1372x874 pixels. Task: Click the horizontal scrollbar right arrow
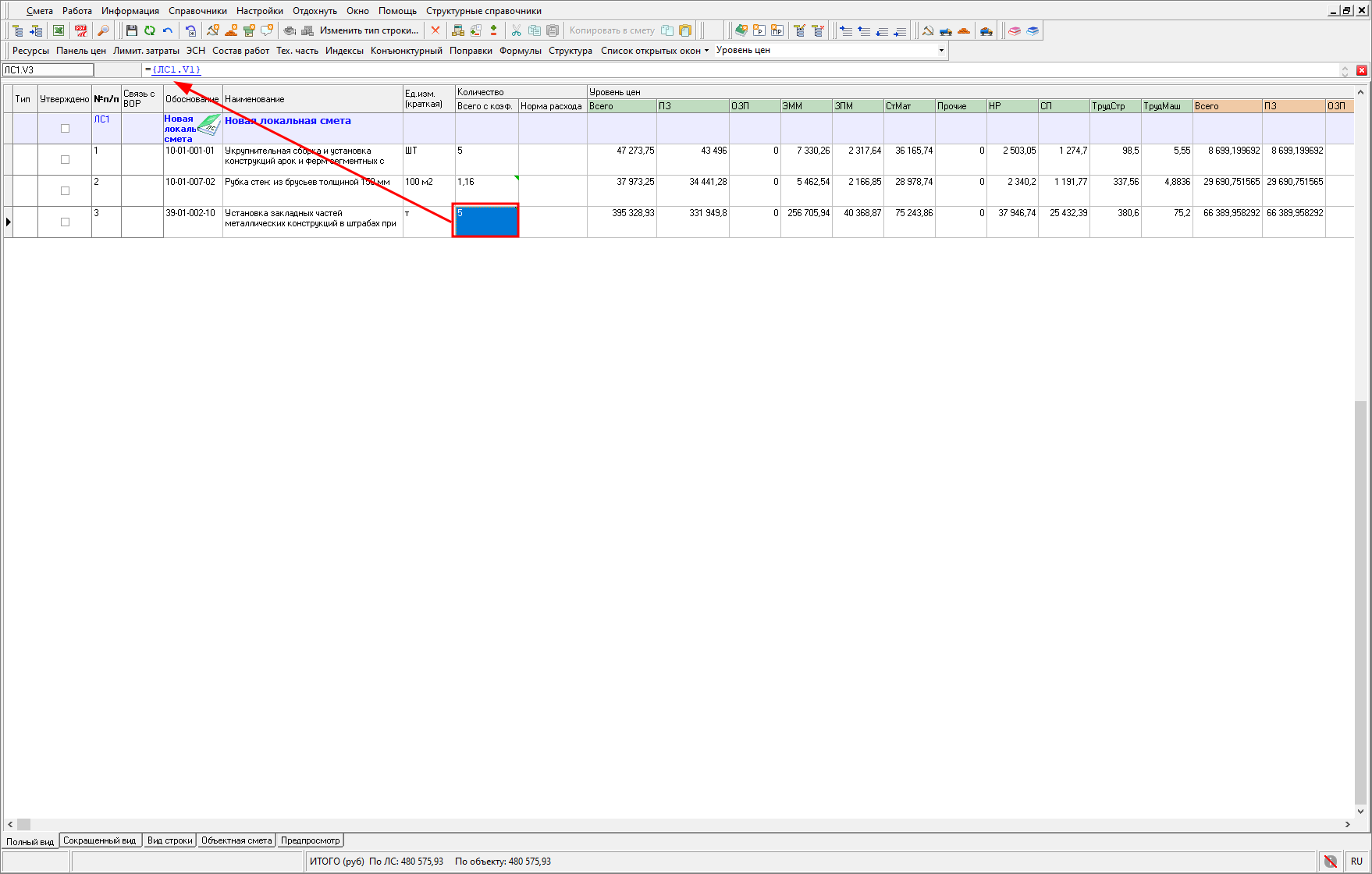(x=1347, y=824)
